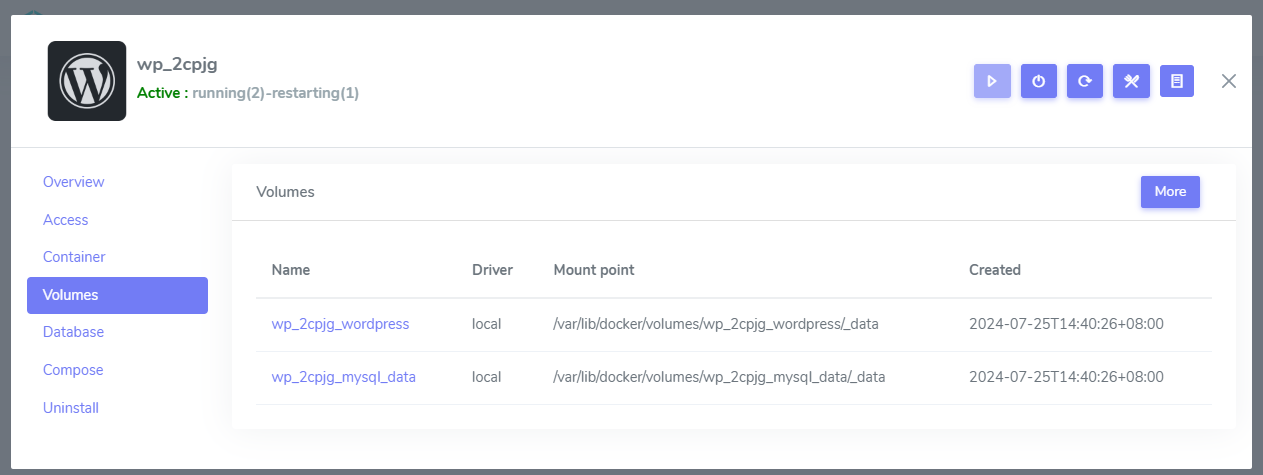
Task: Click the crossed-tools redeploy icon
Action: pos(1131,81)
